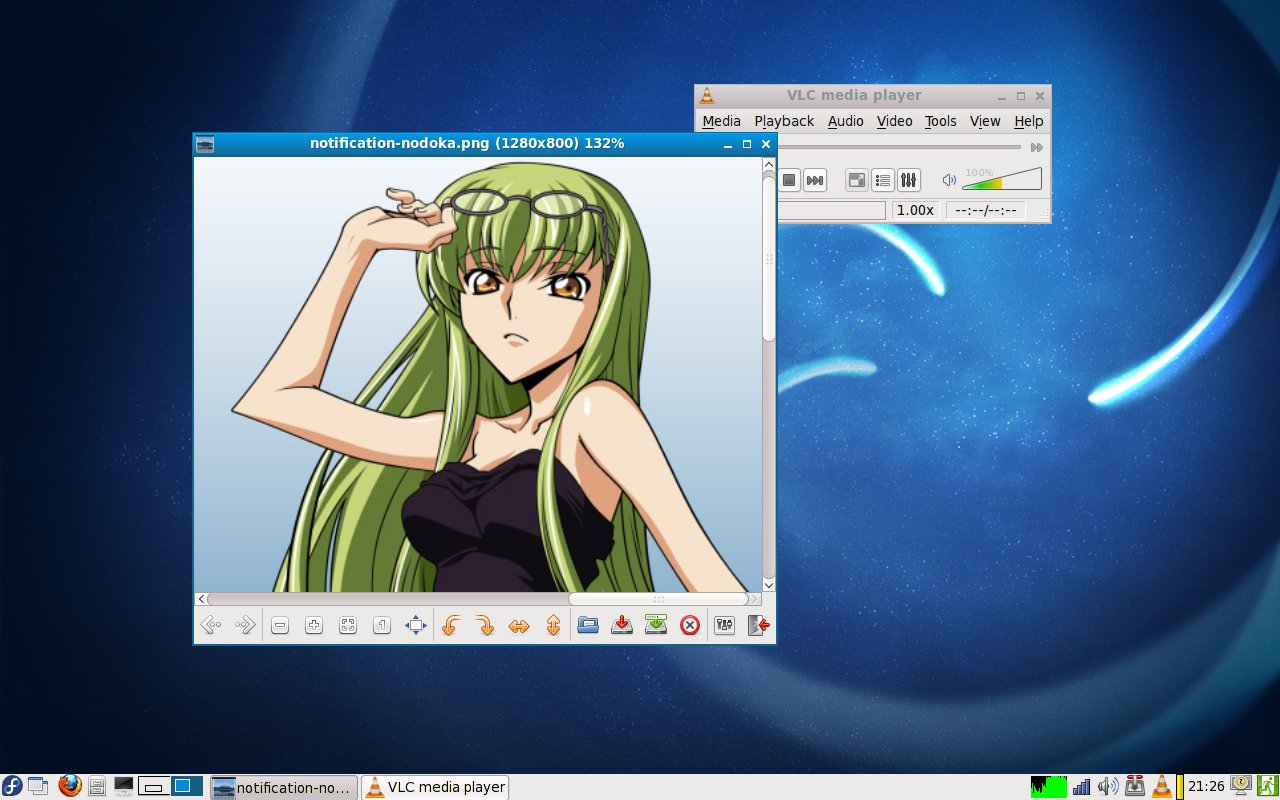The width and height of the screenshot is (1280, 800).
Task: Expand the Video menu in VLC
Action: coord(894,121)
